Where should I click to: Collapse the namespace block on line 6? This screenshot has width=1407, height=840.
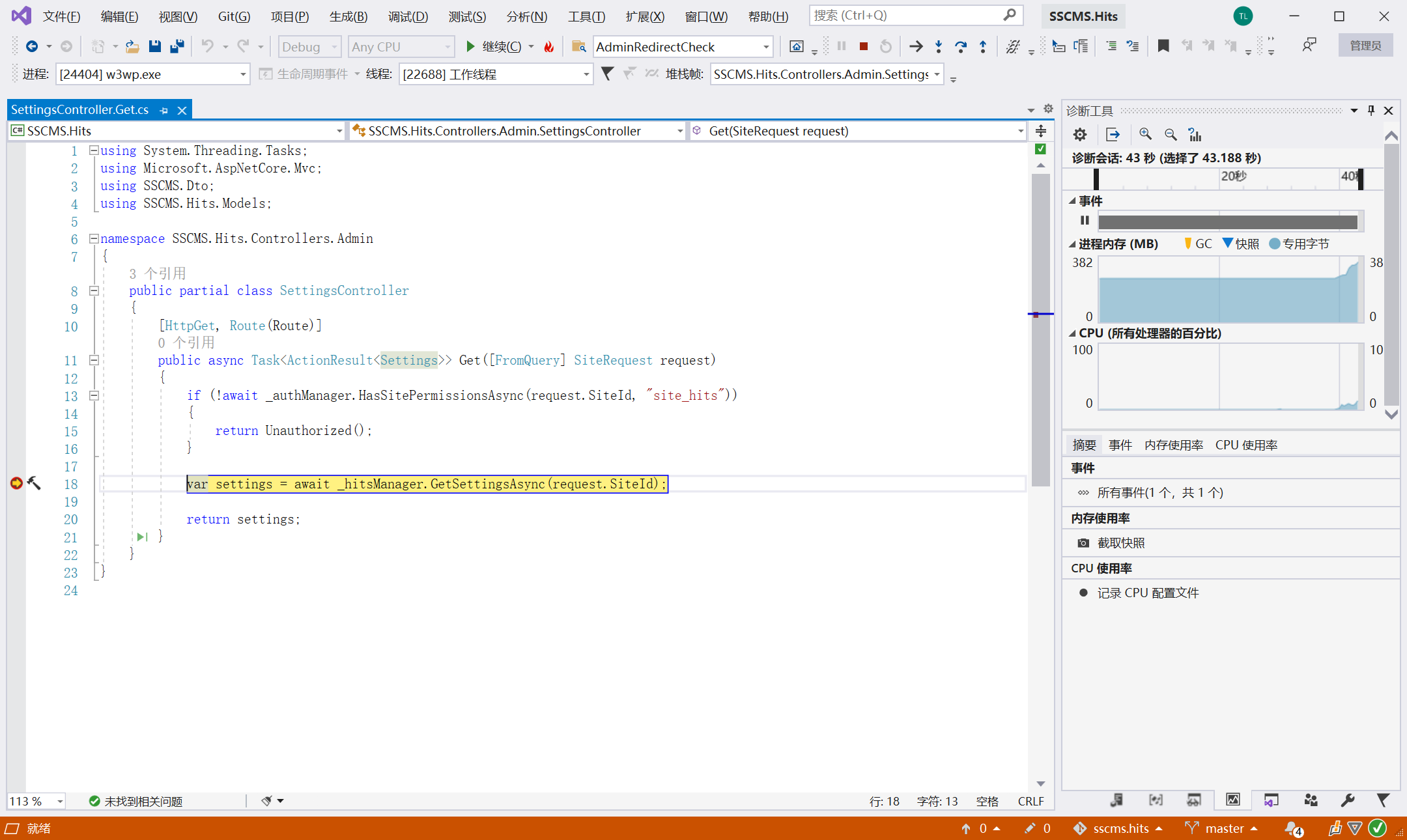[x=94, y=238]
